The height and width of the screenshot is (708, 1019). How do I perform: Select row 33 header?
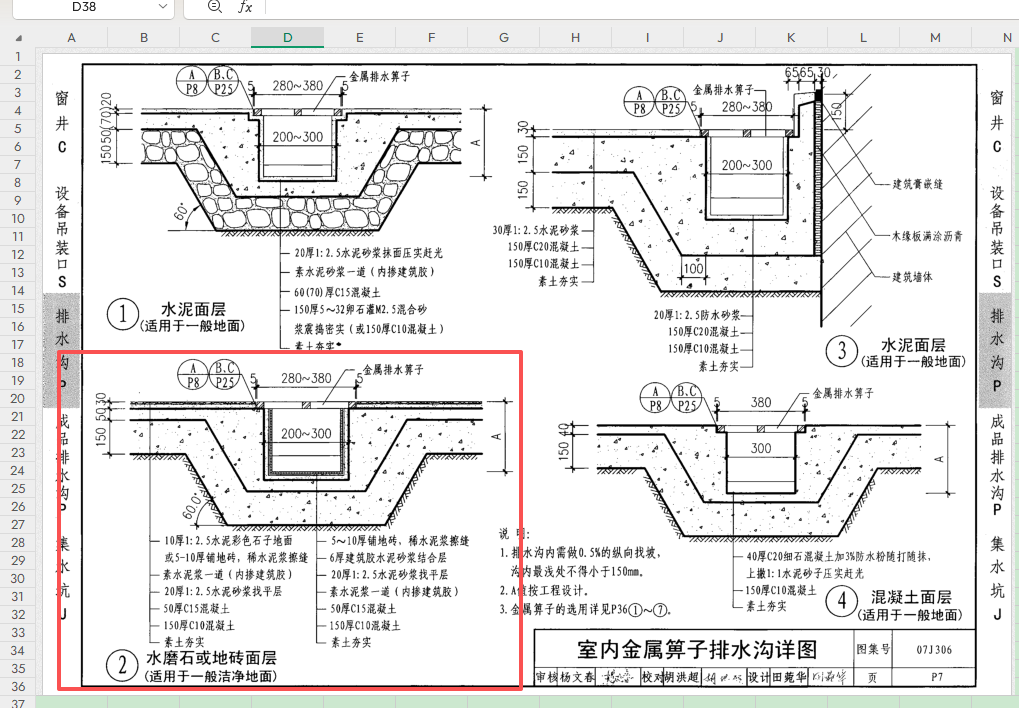(18, 633)
